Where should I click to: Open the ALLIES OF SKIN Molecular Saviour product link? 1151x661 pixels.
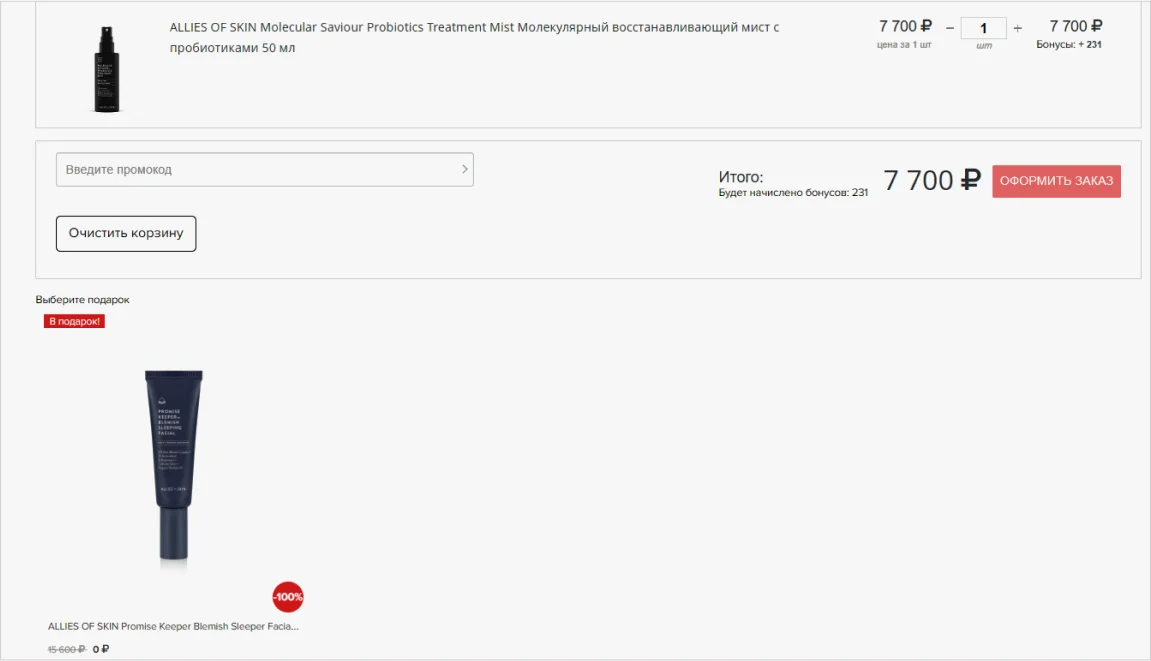[474, 37]
